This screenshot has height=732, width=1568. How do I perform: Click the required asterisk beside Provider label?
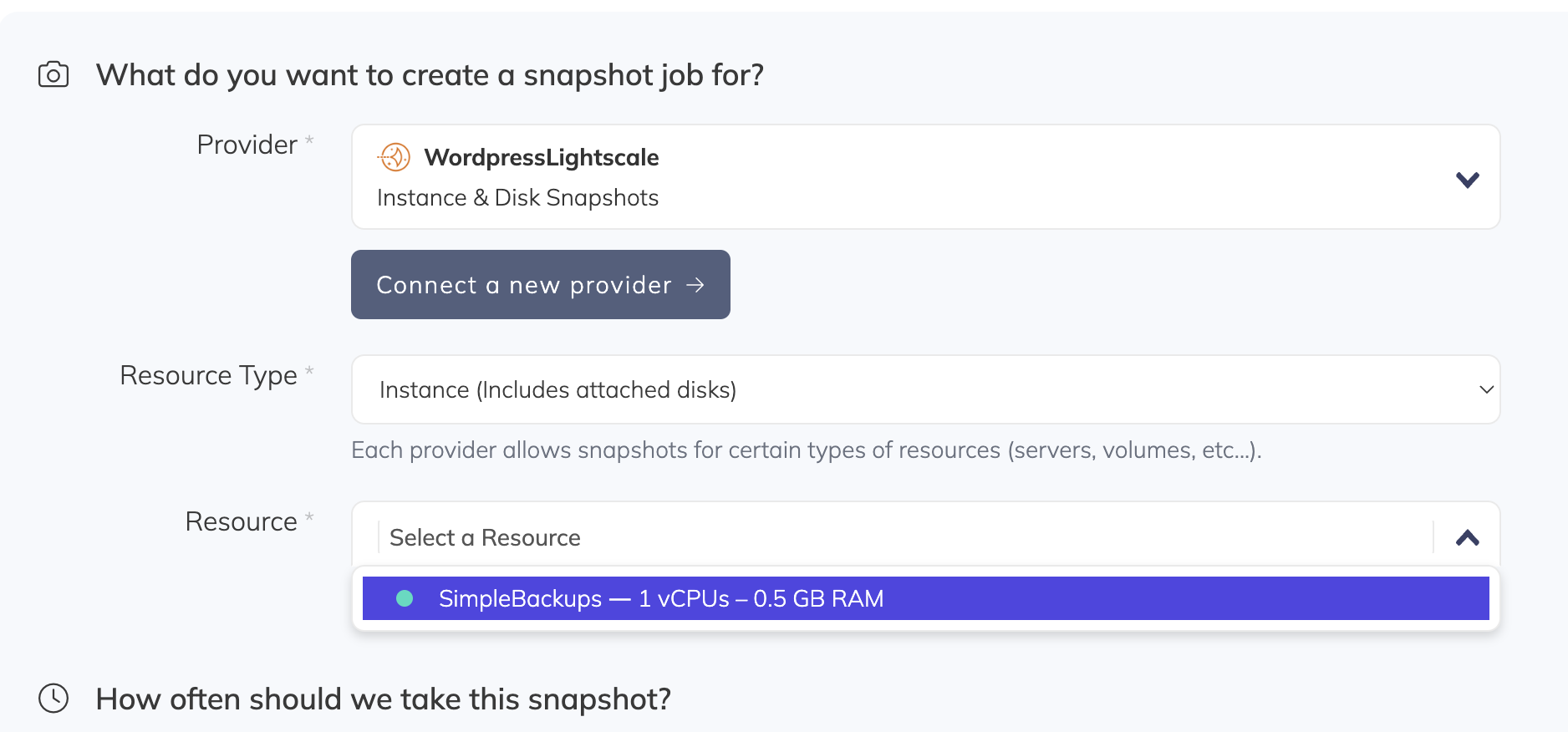point(308,140)
